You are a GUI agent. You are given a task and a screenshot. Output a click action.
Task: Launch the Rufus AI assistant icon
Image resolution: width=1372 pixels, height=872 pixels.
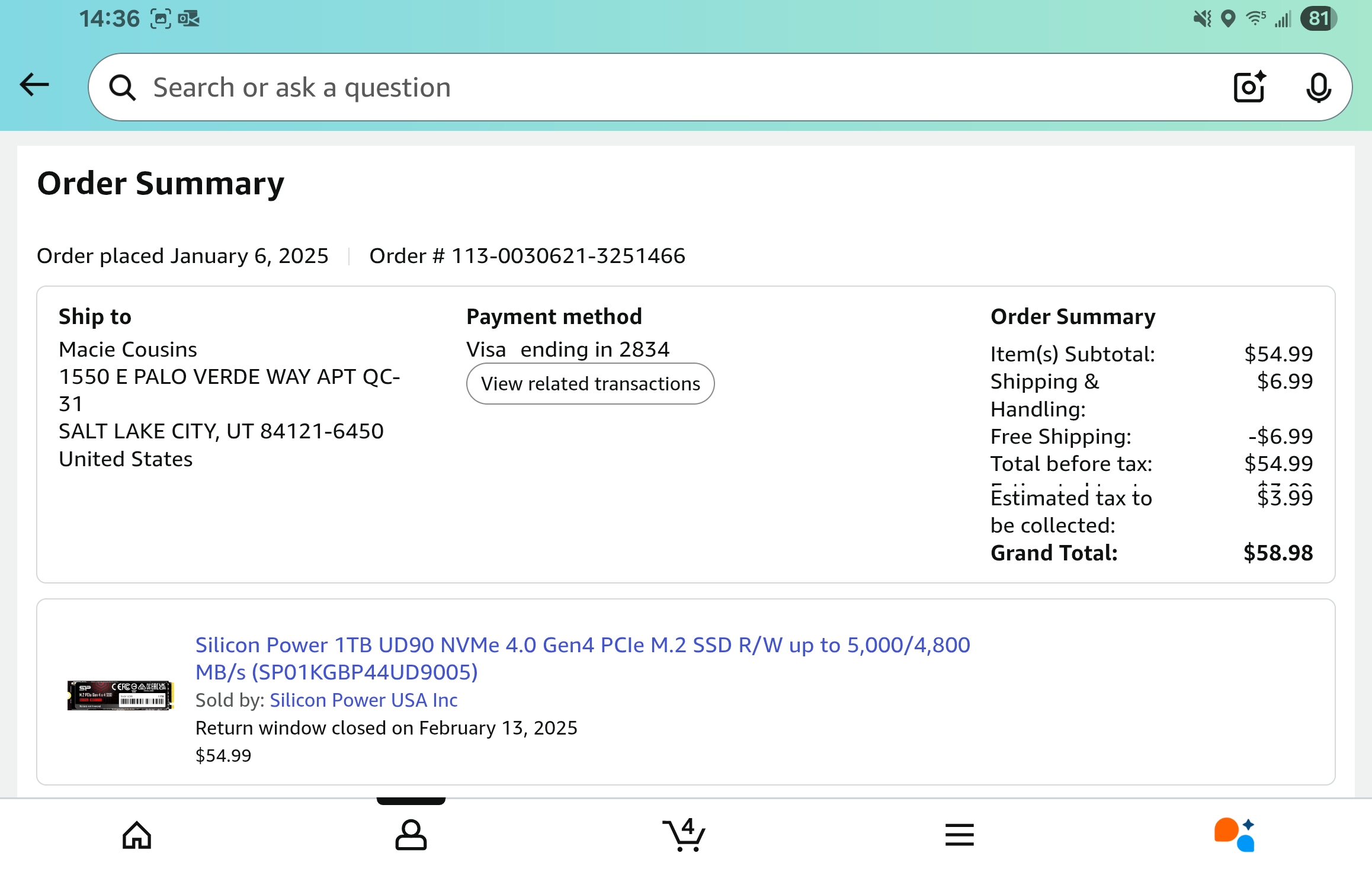tap(1234, 835)
